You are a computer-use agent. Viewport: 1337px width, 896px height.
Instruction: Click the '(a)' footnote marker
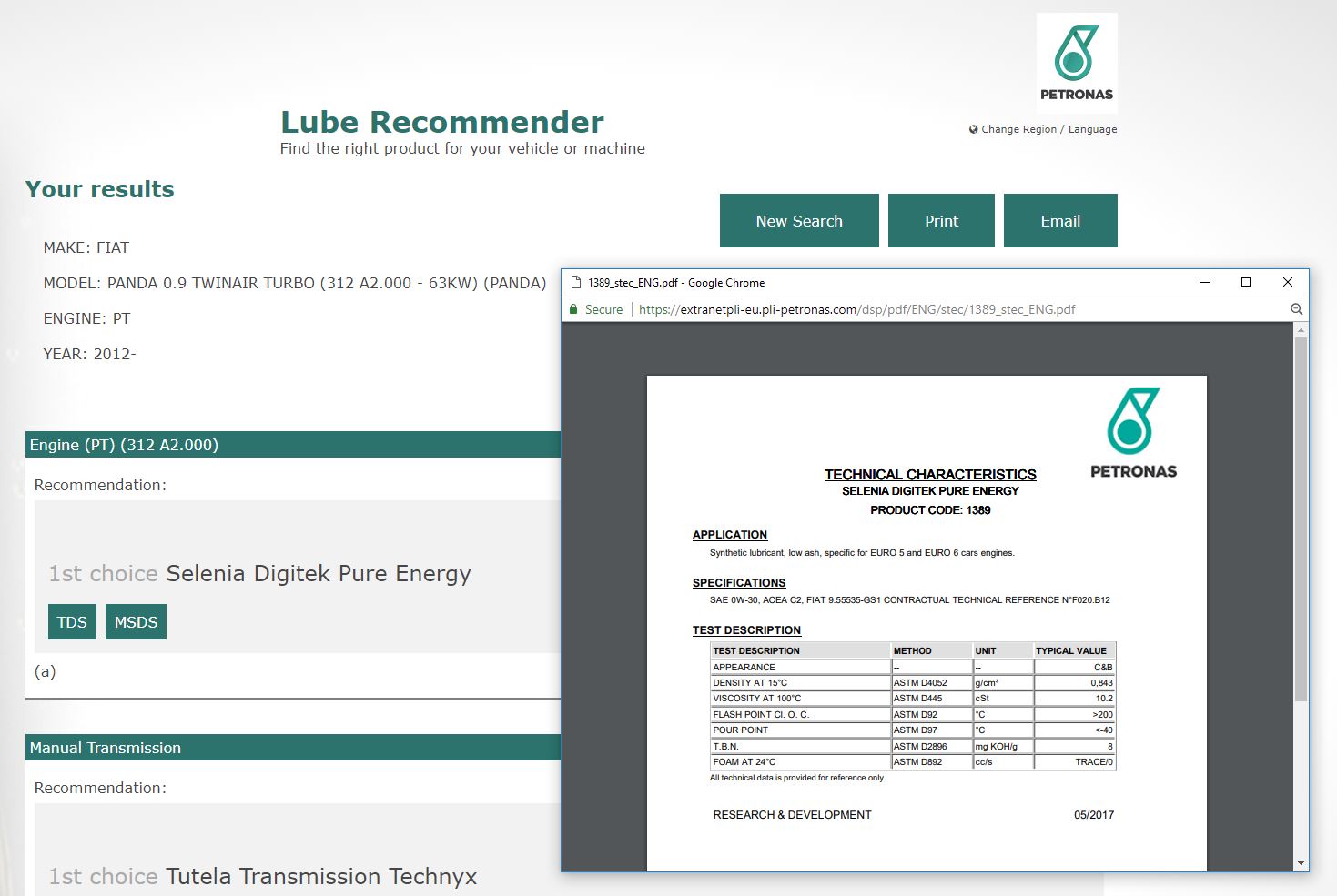click(x=46, y=671)
